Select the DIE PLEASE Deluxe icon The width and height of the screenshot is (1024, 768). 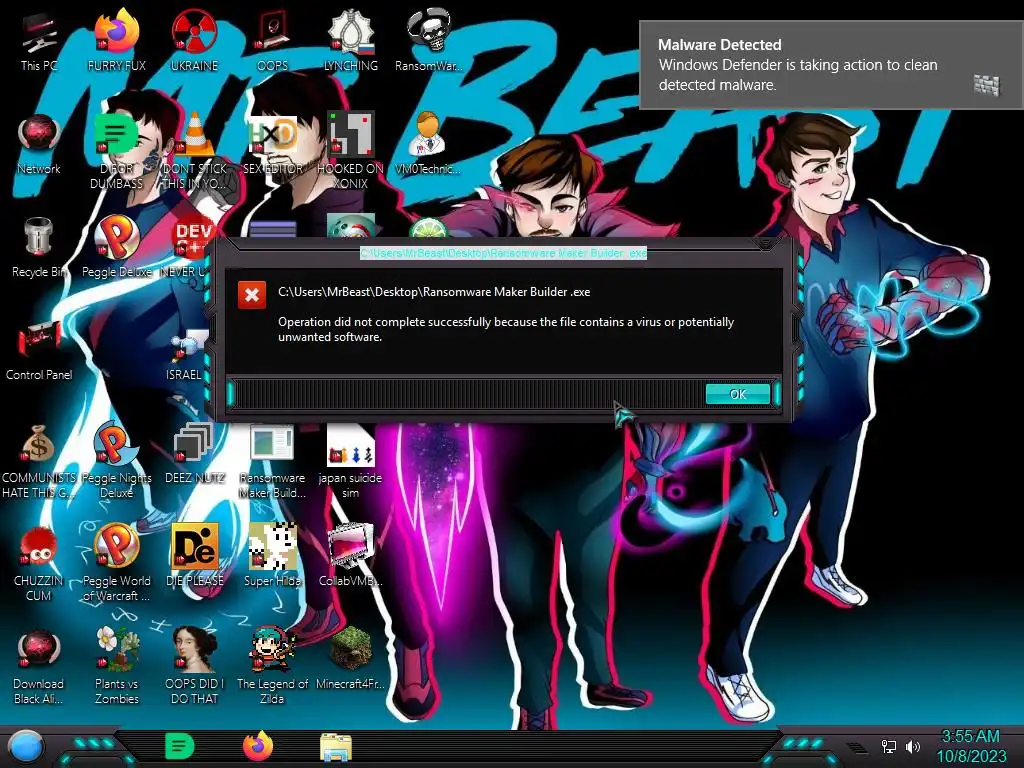tap(194, 556)
